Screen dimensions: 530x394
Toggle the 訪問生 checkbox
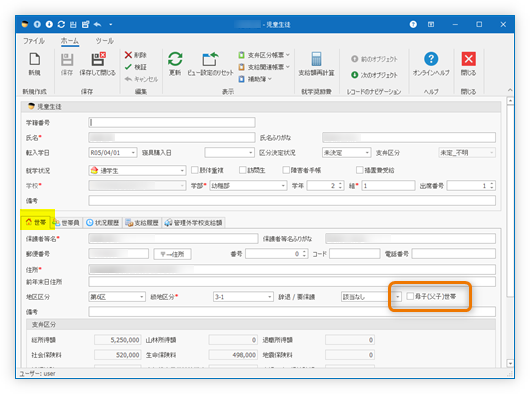click(242, 170)
